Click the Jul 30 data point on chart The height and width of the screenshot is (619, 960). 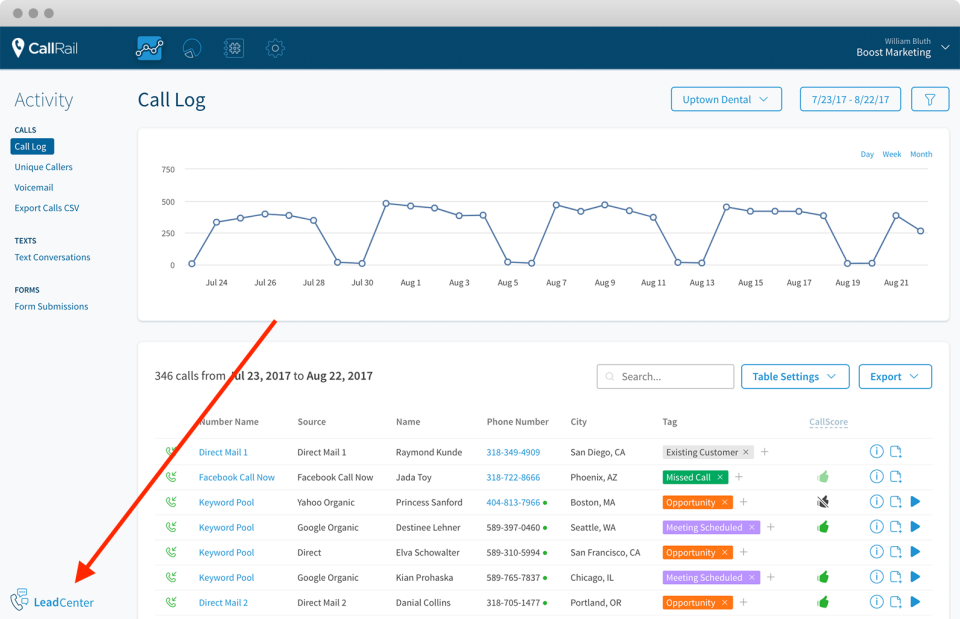[x=362, y=263]
